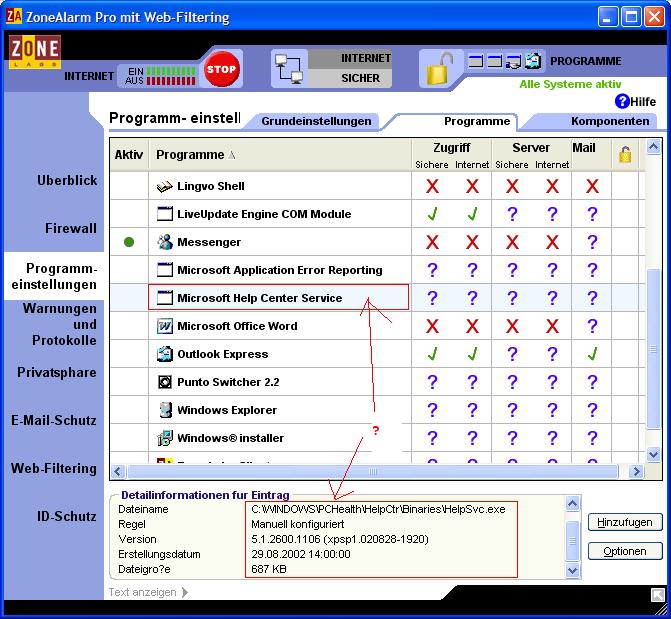Click the Lingvo Shell program icon
The height and width of the screenshot is (619, 671).
coord(164,187)
